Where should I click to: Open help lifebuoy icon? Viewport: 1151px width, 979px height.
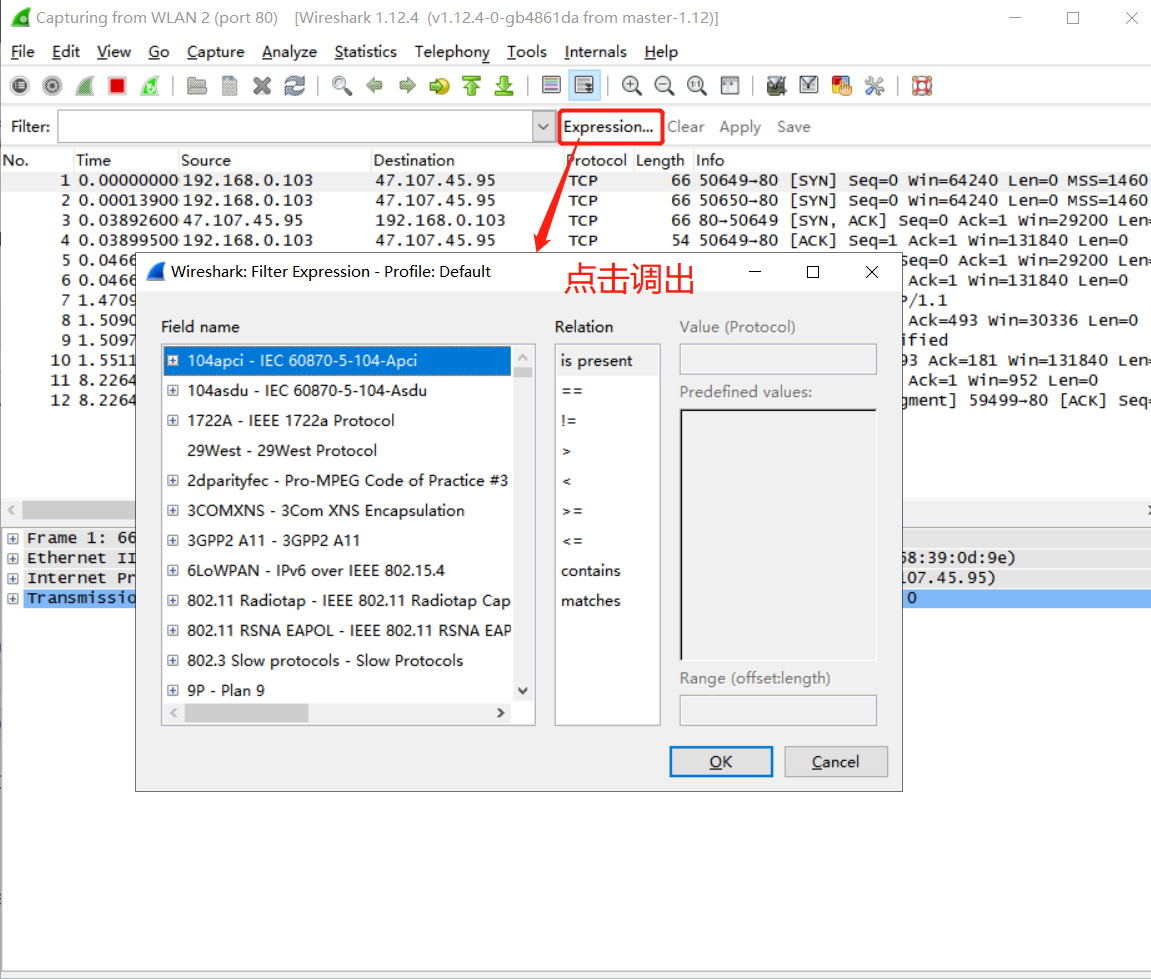click(x=922, y=86)
